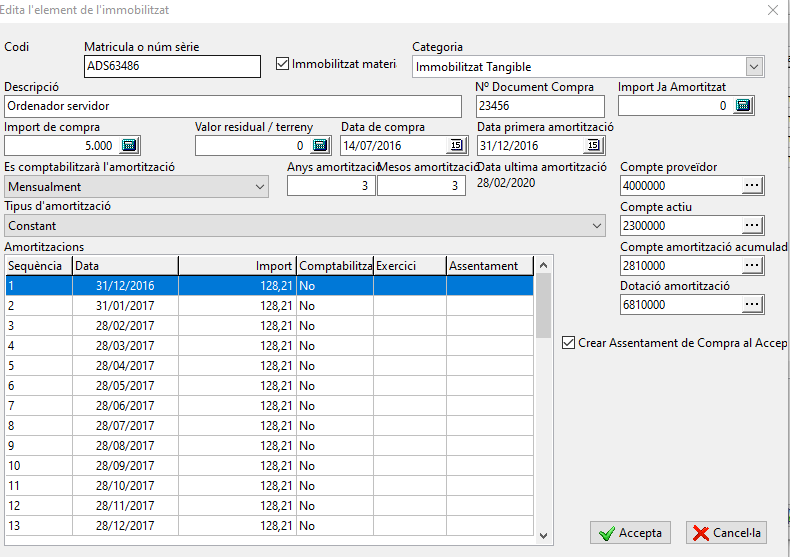Browse accounts for Dotació amortització
Viewport: 790px width, 557px height.
(752, 305)
